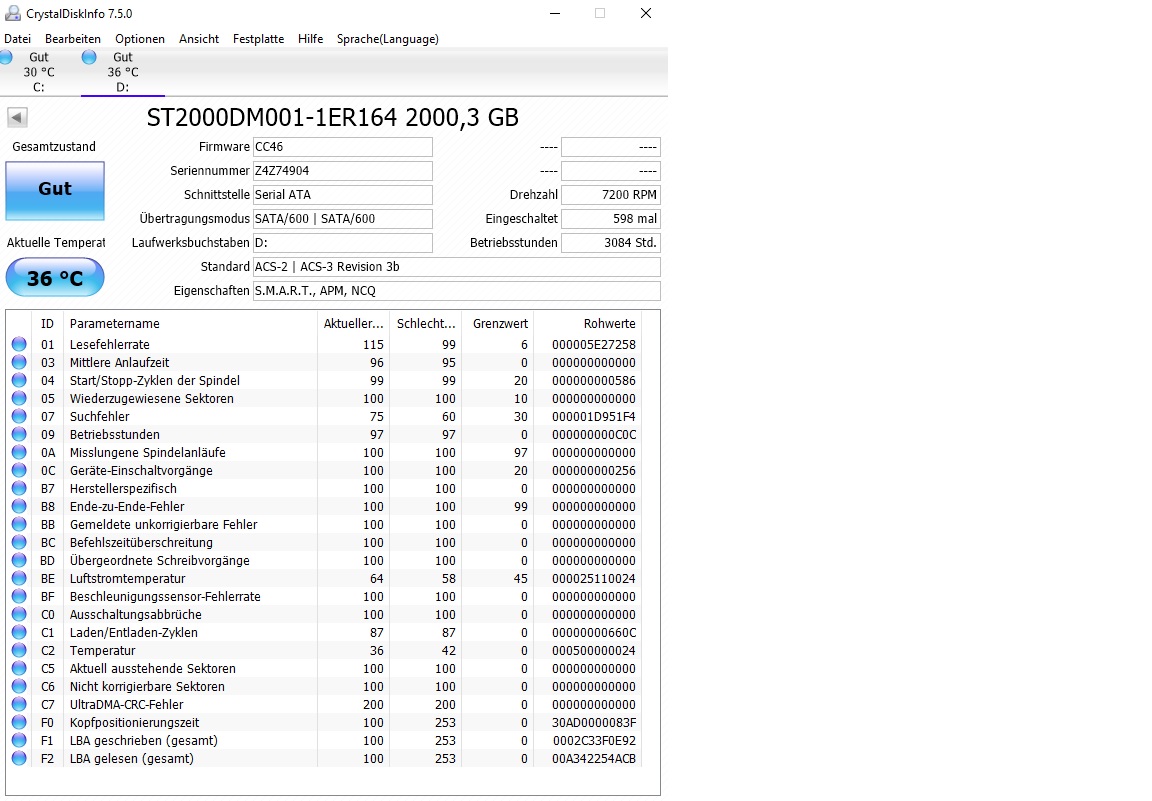Click status icon of Ende-zu-Ende-Fehler

19,506
